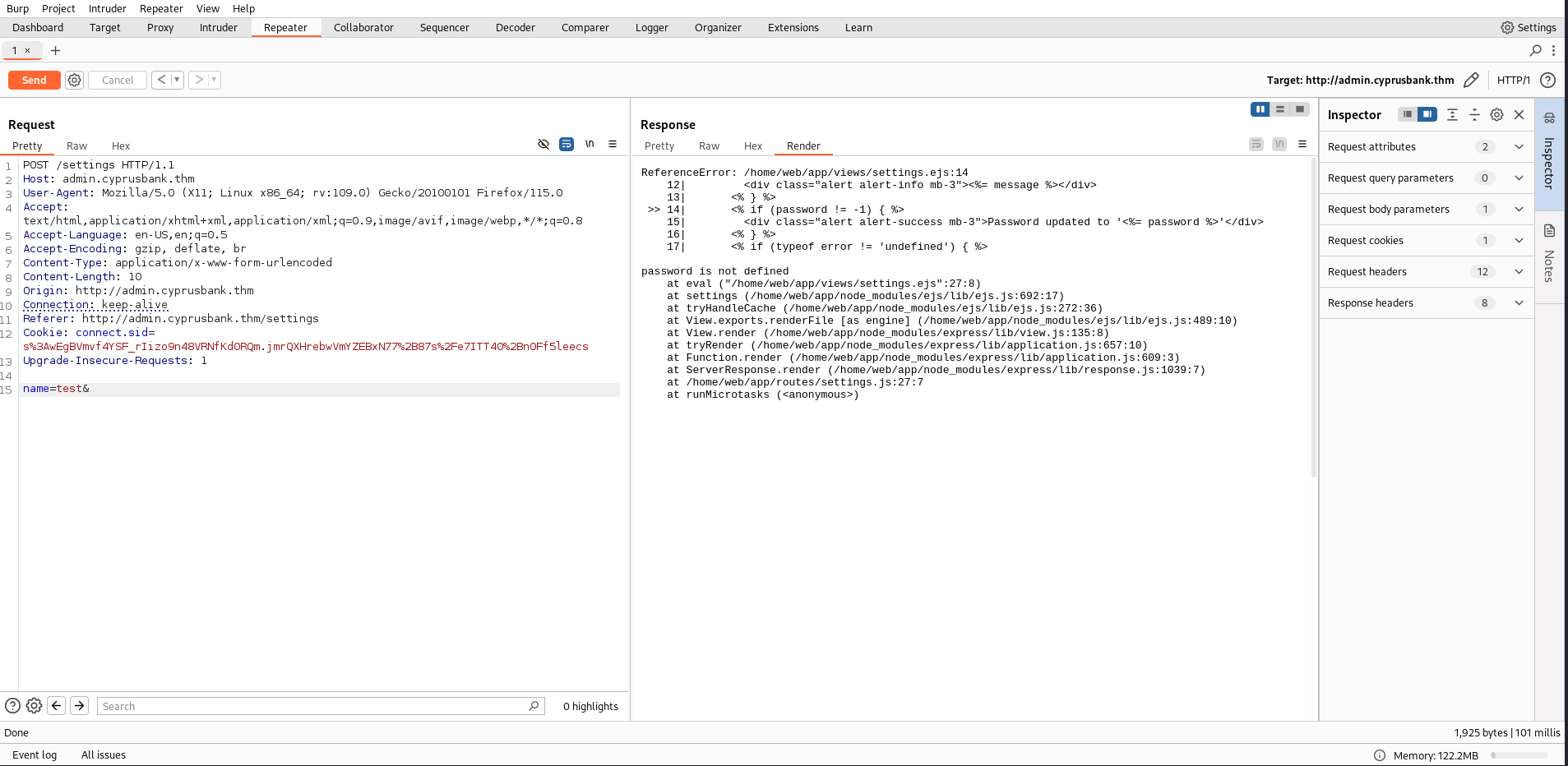Open Response pane hamburger menu
1568x766 pixels.
point(1302,144)
